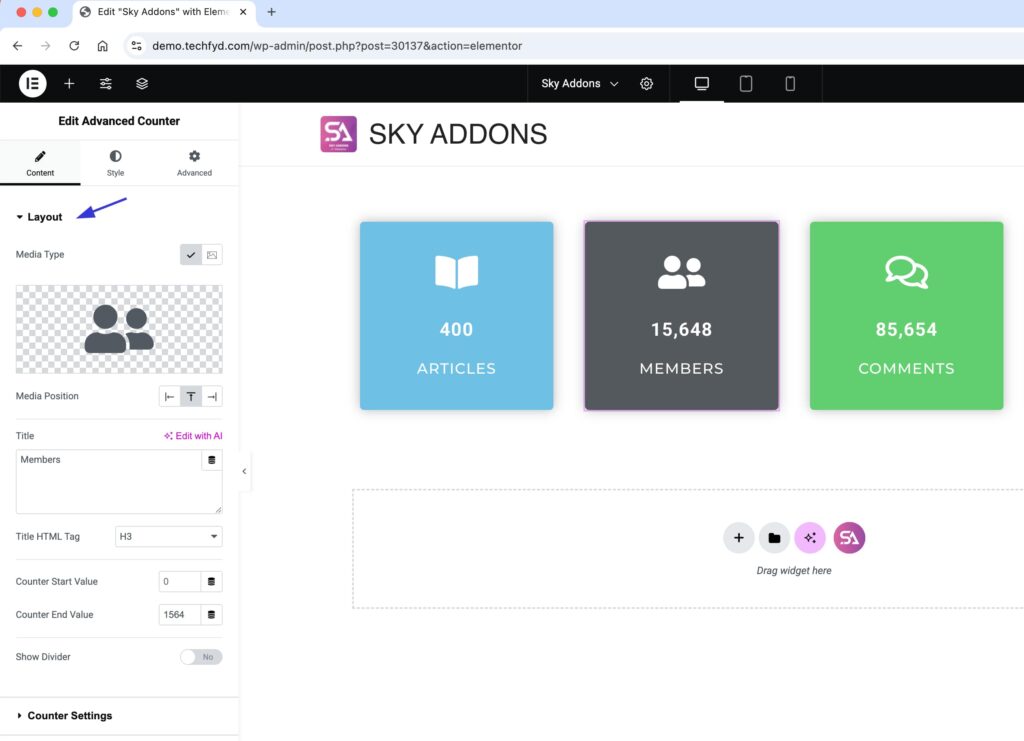Switch to desktop preview mode
The width and height of the screenshot is (1024, 741).
tap(701, 84)
